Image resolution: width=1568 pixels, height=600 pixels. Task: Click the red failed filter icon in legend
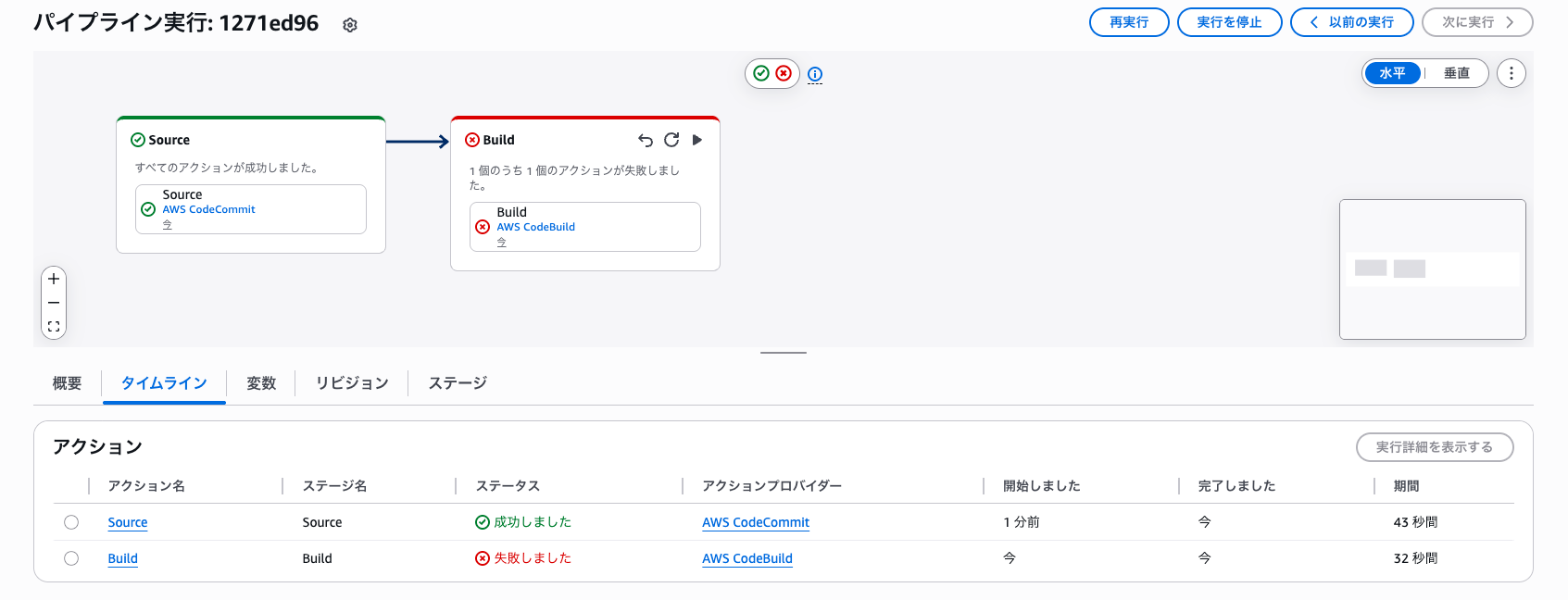pos(784,73)
